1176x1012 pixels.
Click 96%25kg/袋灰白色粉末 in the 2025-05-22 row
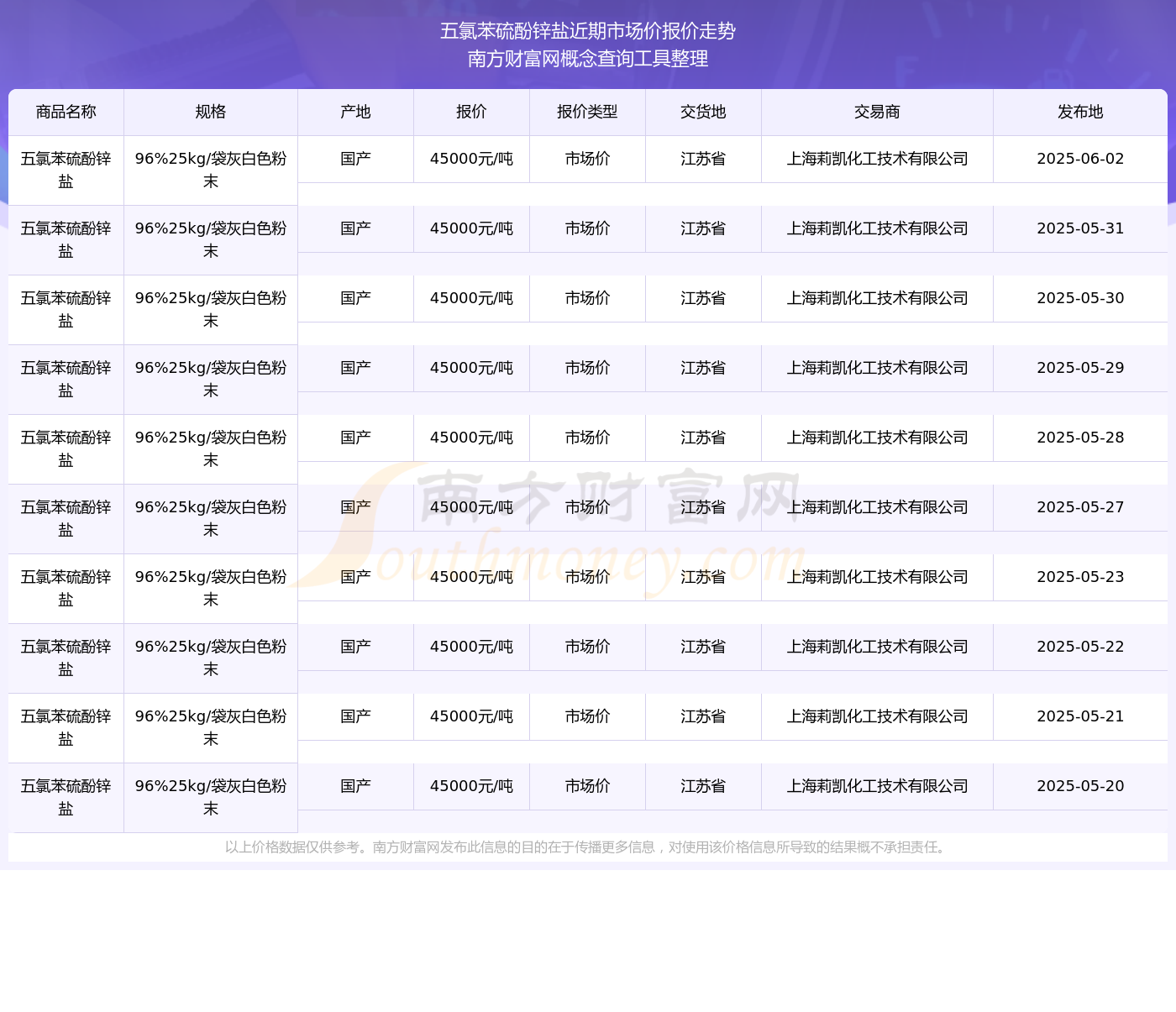point(211,658)
